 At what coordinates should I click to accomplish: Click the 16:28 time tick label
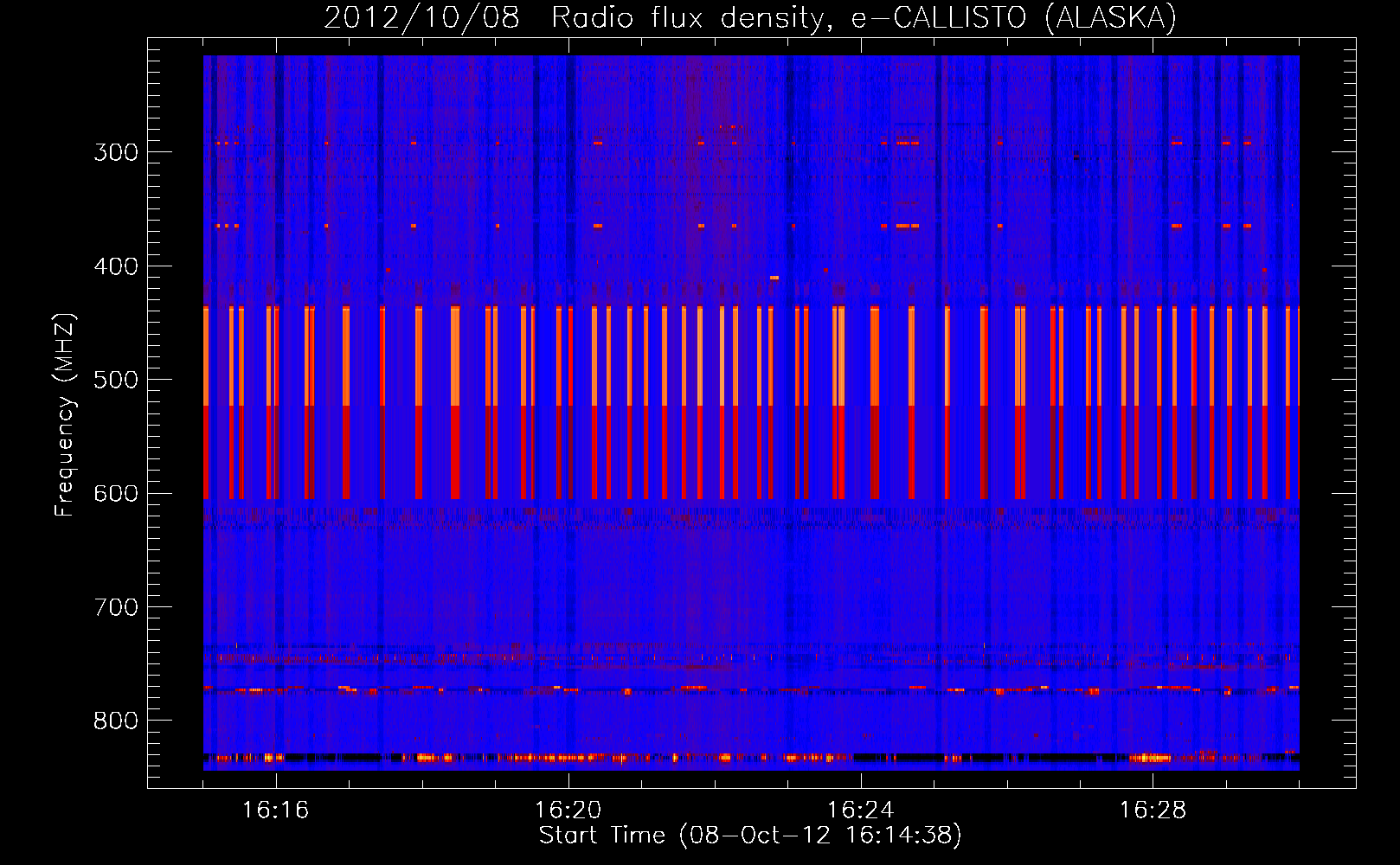pyautogui.click(x=1153, y=811)
